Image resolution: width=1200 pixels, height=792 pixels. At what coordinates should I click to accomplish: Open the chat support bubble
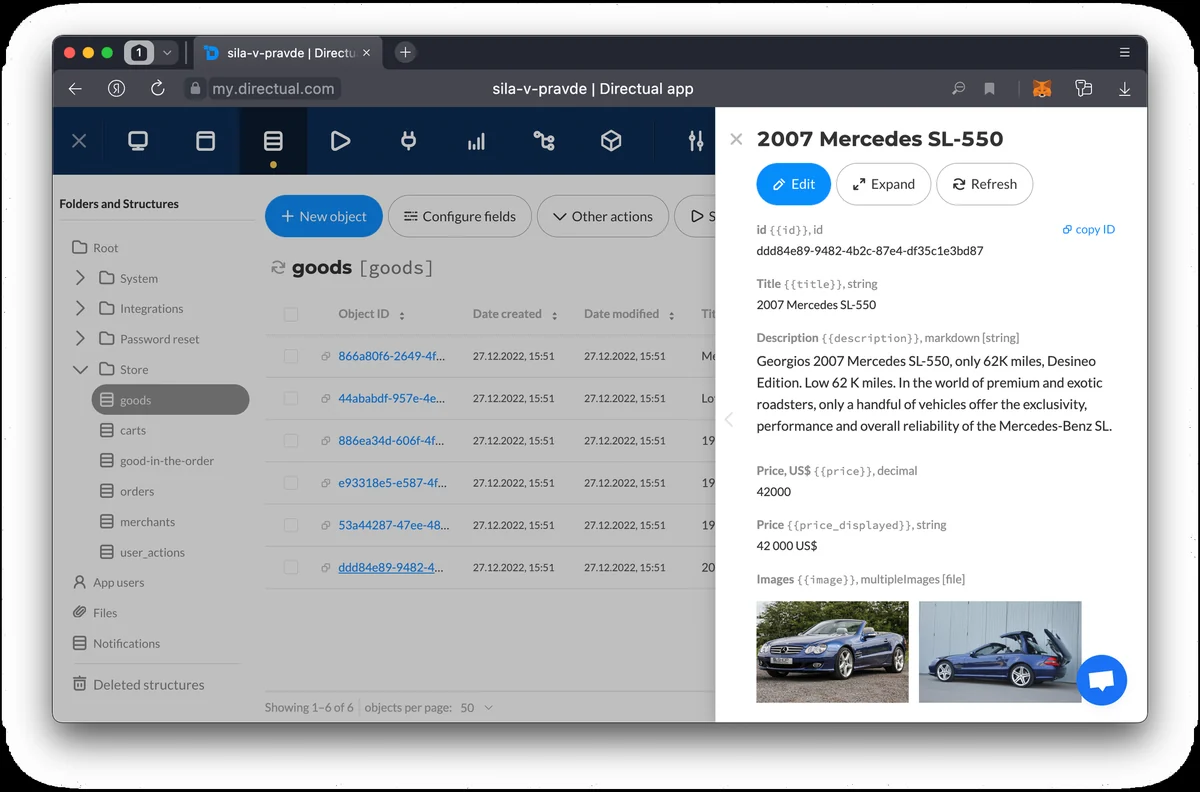1102,680
